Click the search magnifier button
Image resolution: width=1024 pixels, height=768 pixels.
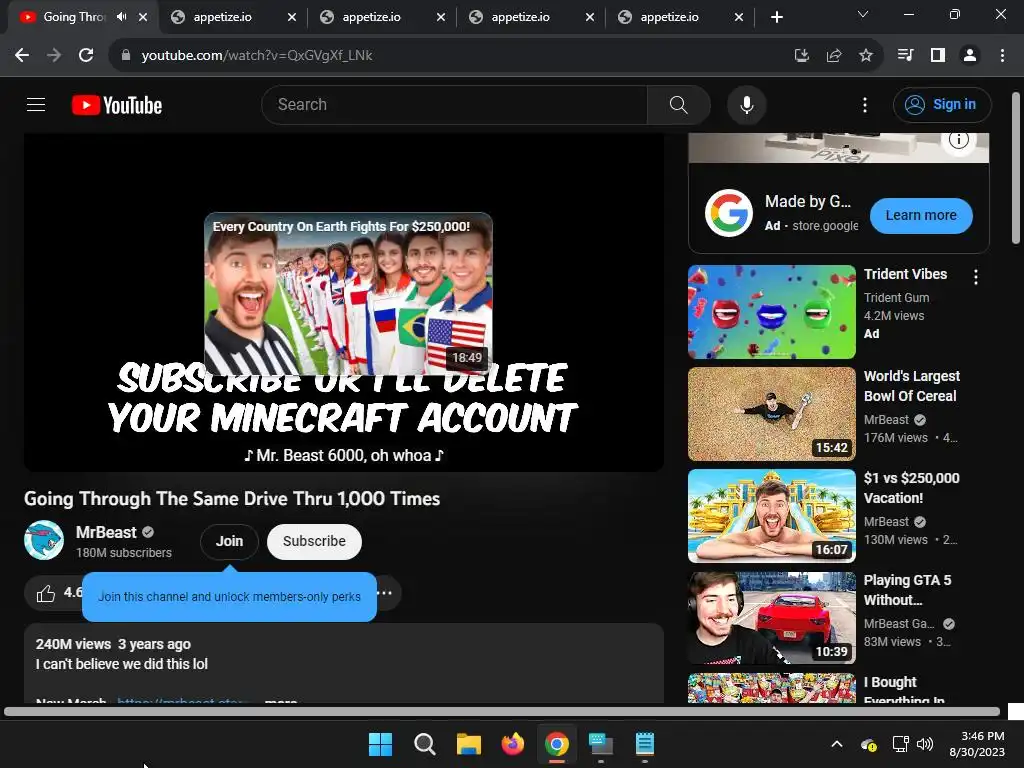click(x=679, y=104)
